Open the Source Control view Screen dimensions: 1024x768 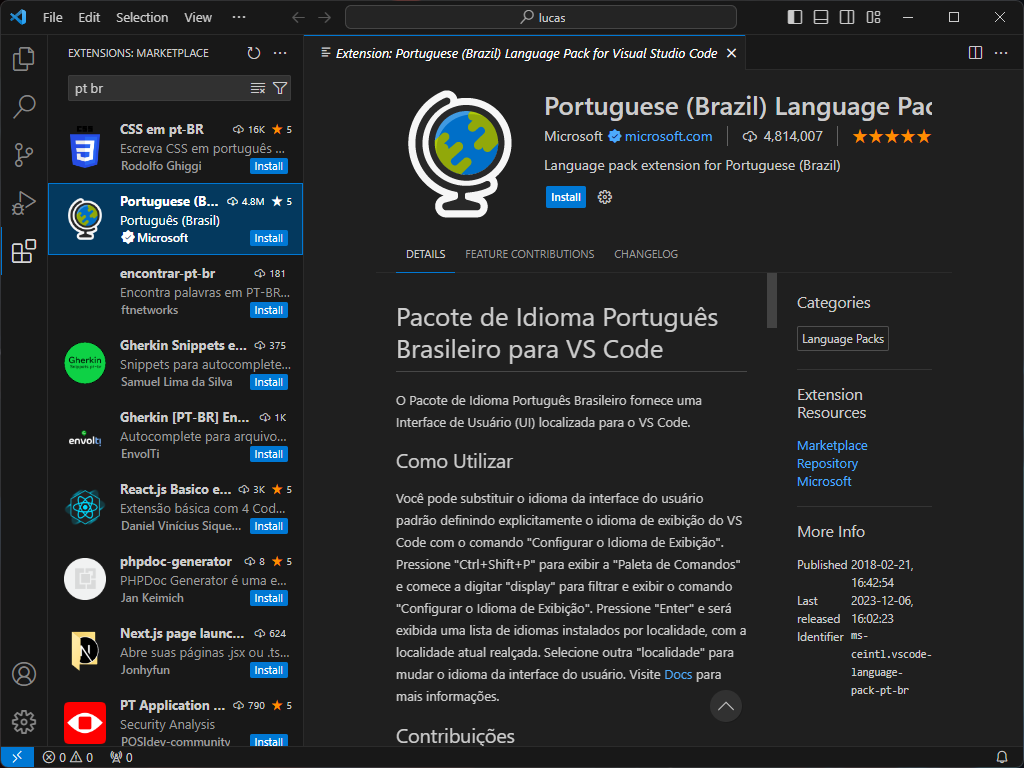[x=24, y=153]
